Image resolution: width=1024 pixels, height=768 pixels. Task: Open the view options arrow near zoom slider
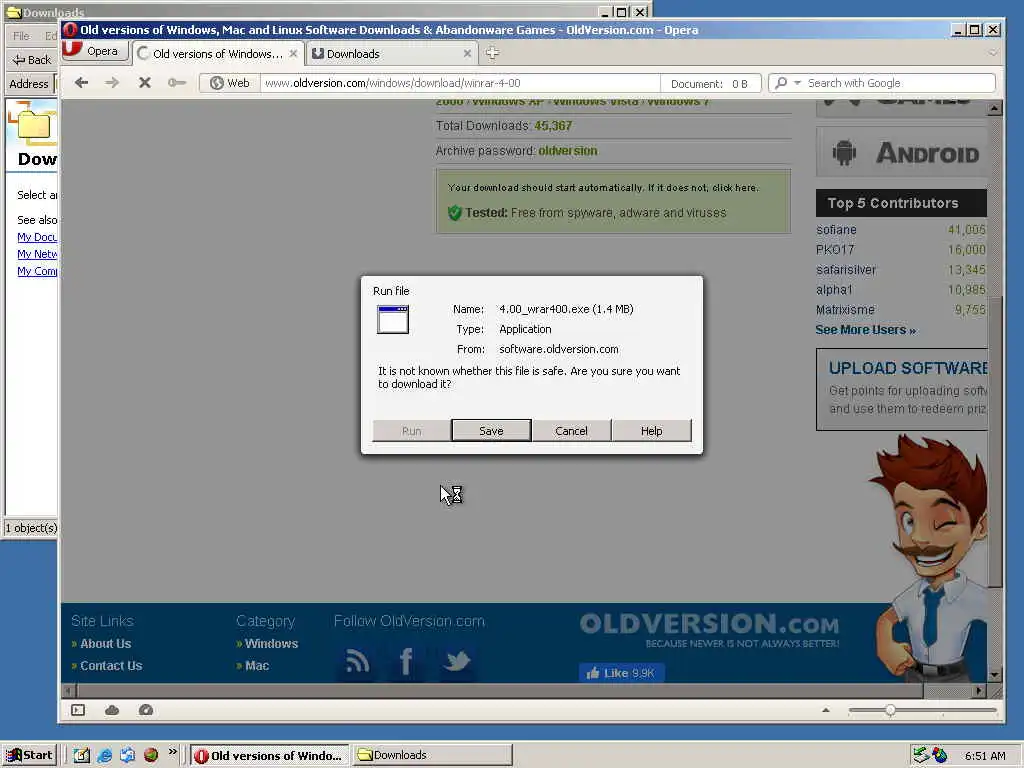[825, 710]
